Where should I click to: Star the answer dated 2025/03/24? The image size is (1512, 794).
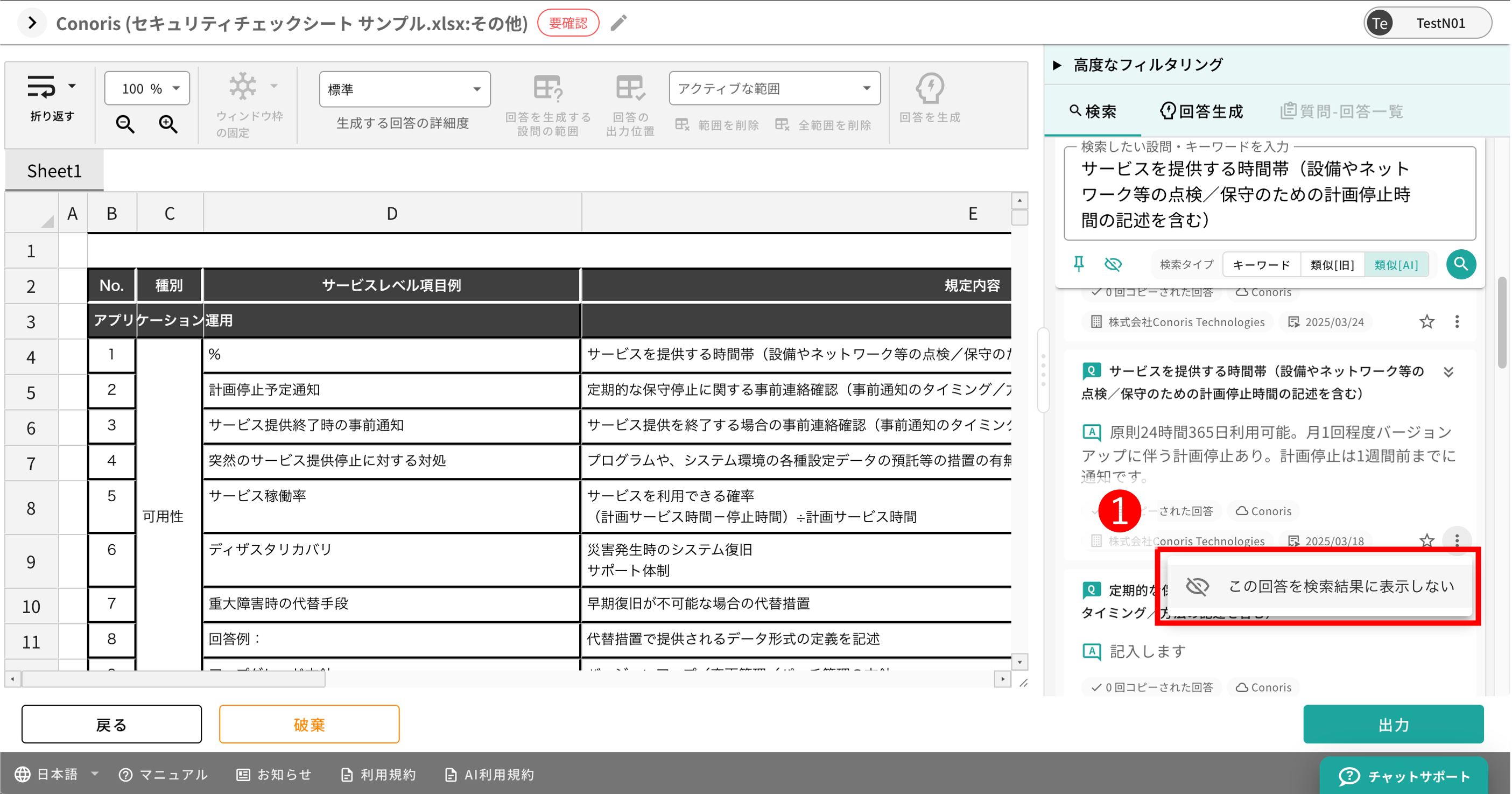click(x=1426, y=321)
